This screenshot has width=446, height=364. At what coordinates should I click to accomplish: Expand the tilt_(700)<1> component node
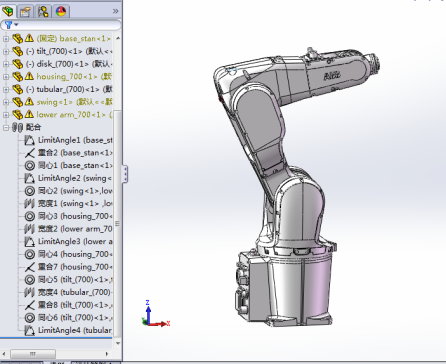[x=6, y=51]
